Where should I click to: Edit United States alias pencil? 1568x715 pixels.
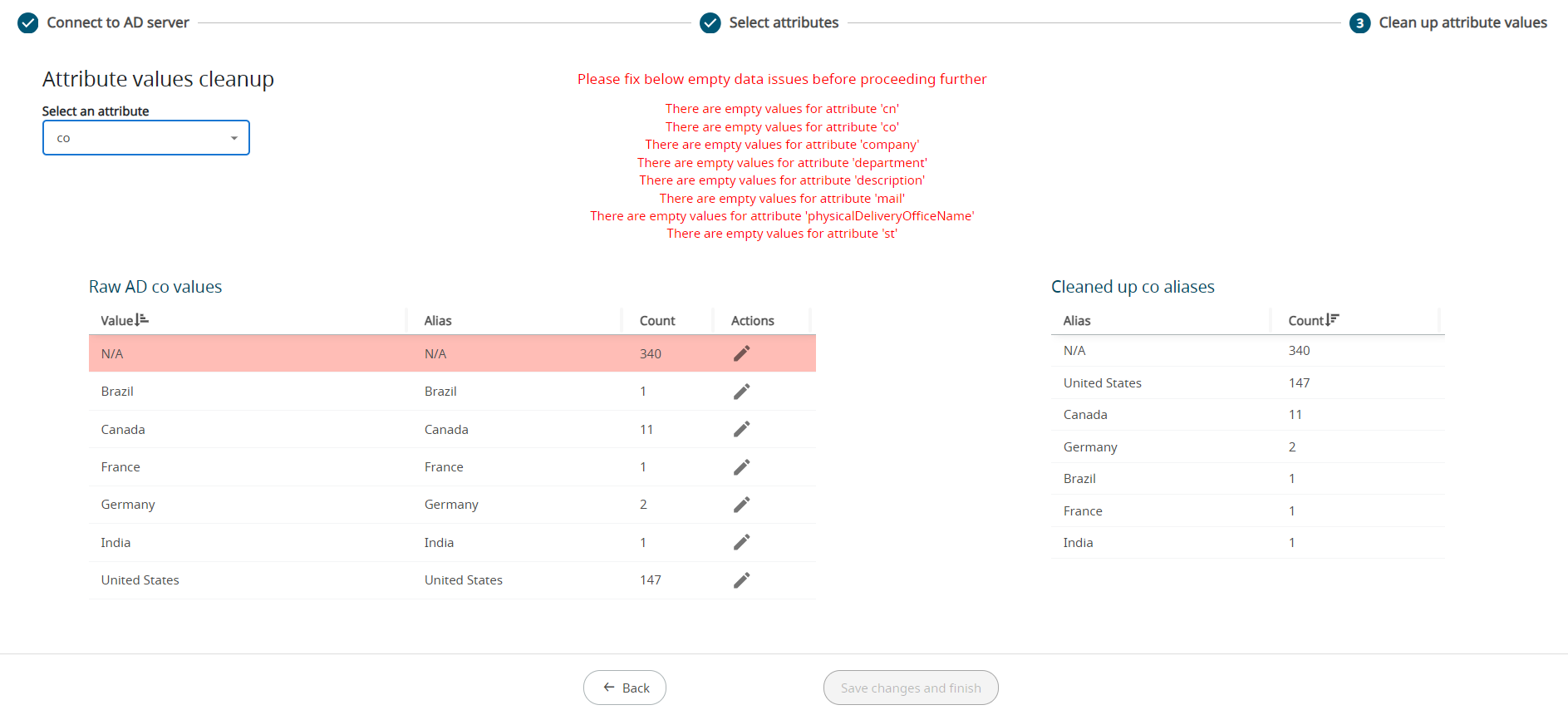[741, 580]
